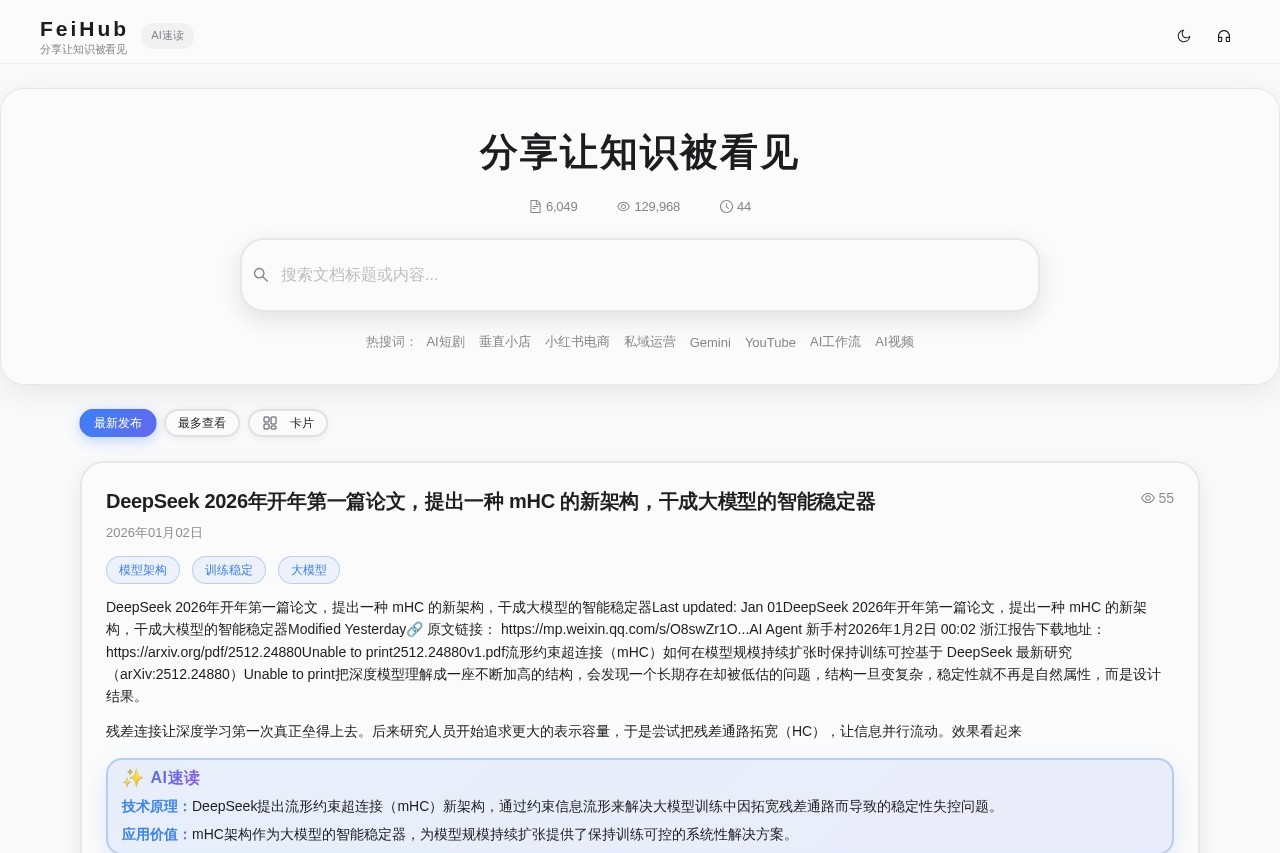Viewport: 1280px width, 853px height.
Task: Select hot keyword AI短剧
Action: [x=446, y=342]
